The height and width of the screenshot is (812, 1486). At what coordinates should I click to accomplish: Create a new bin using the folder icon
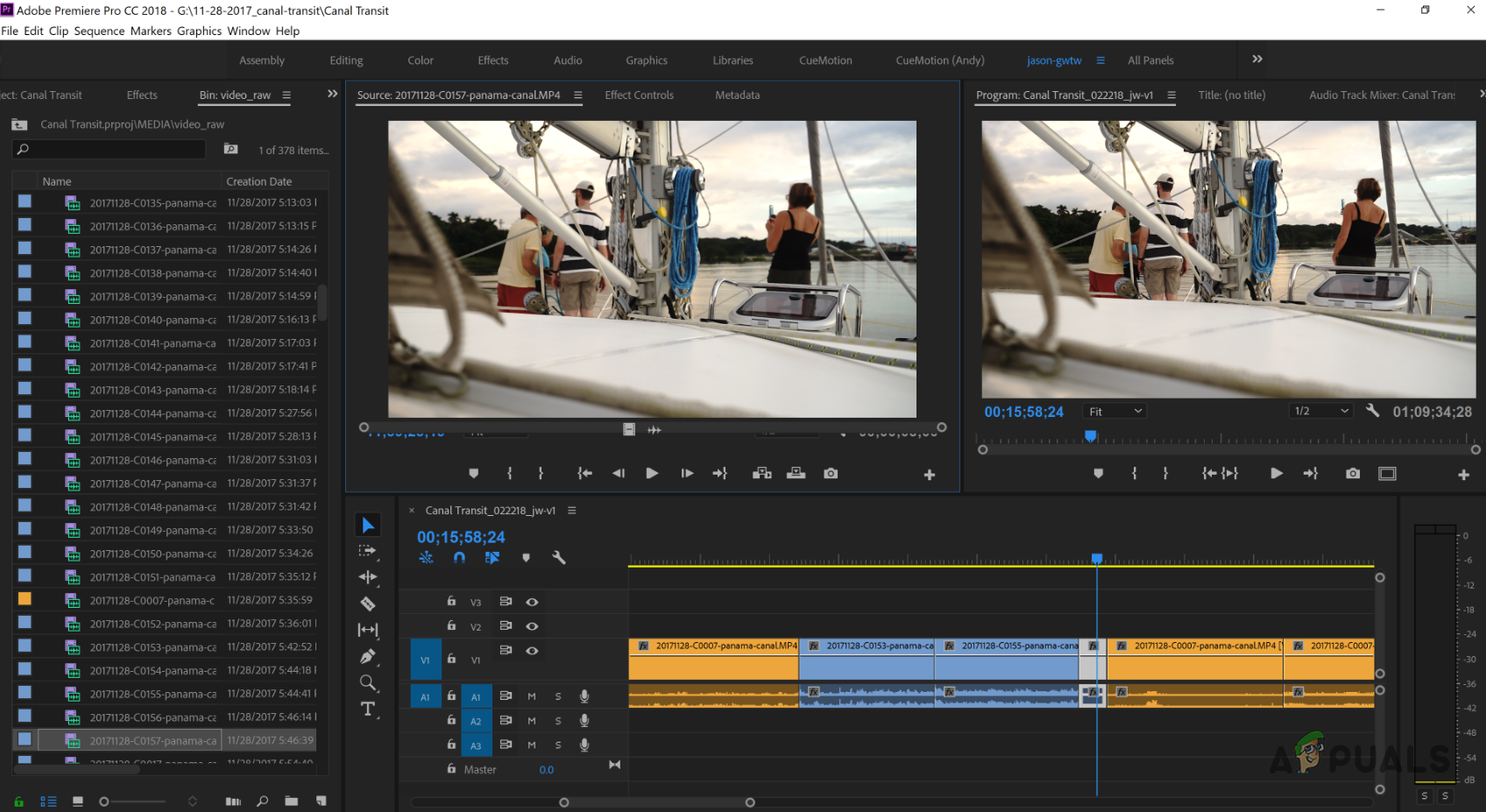tap(291, 801)
